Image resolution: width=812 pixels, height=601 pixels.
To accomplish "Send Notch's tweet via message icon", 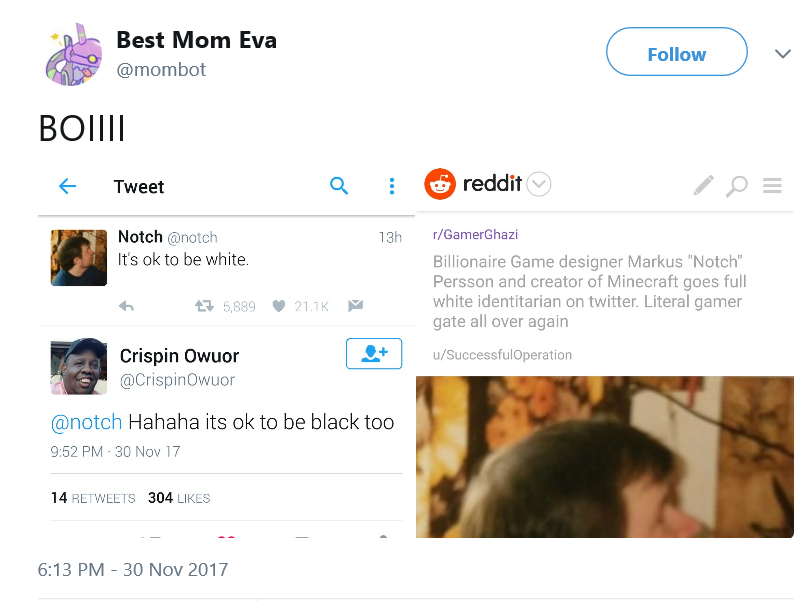I will (x=355, y=306).
